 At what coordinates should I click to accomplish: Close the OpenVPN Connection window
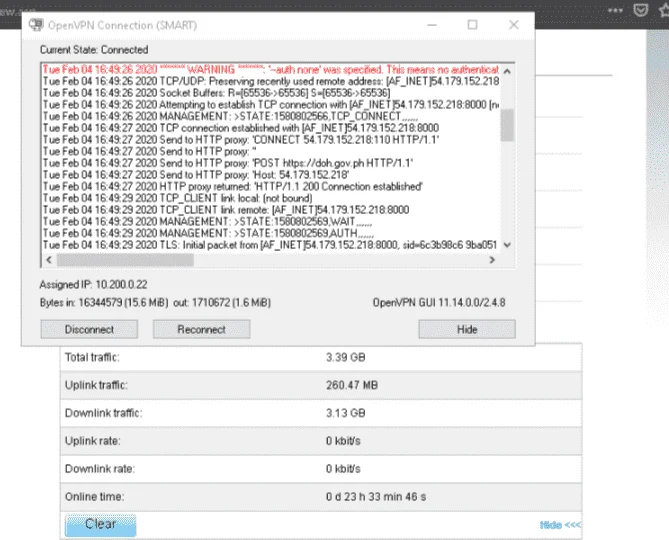pos(514,25)
